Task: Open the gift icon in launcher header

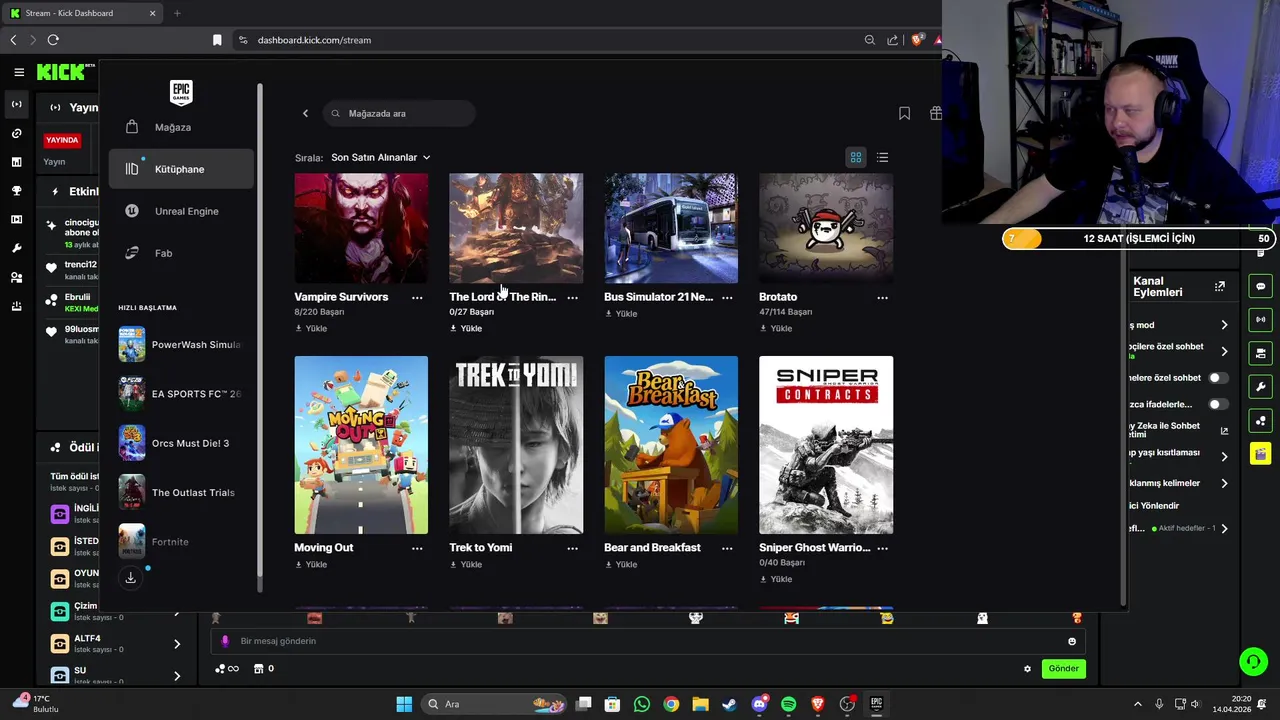Action: point(935,113)
